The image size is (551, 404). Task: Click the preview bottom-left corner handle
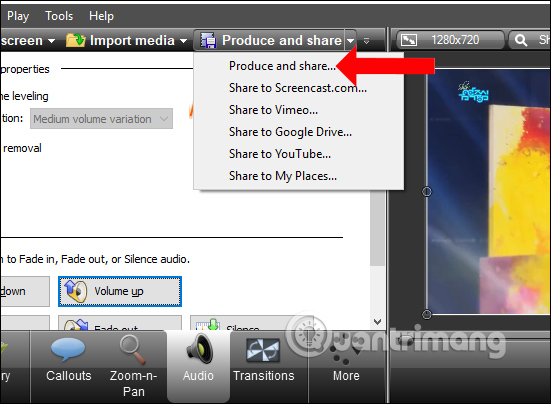pos(427,314)
